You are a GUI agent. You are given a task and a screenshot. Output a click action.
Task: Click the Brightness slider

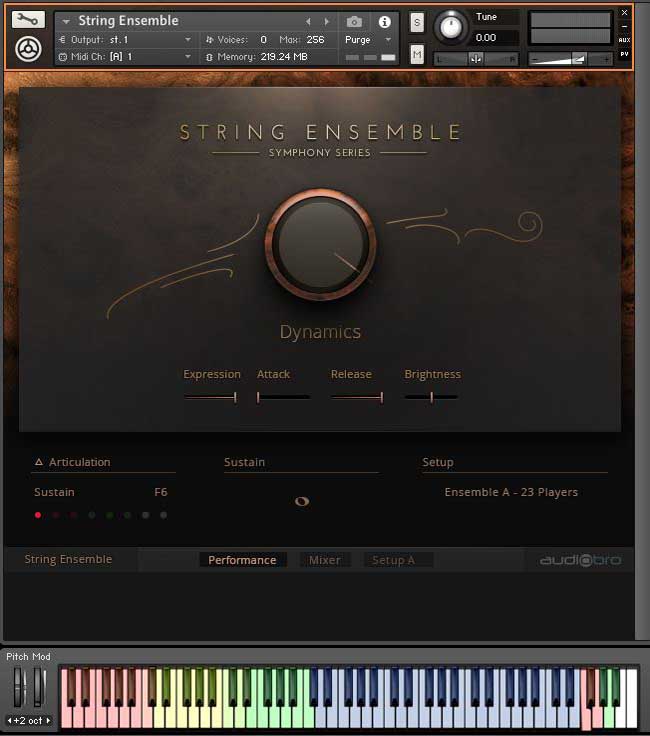point(432,397)
